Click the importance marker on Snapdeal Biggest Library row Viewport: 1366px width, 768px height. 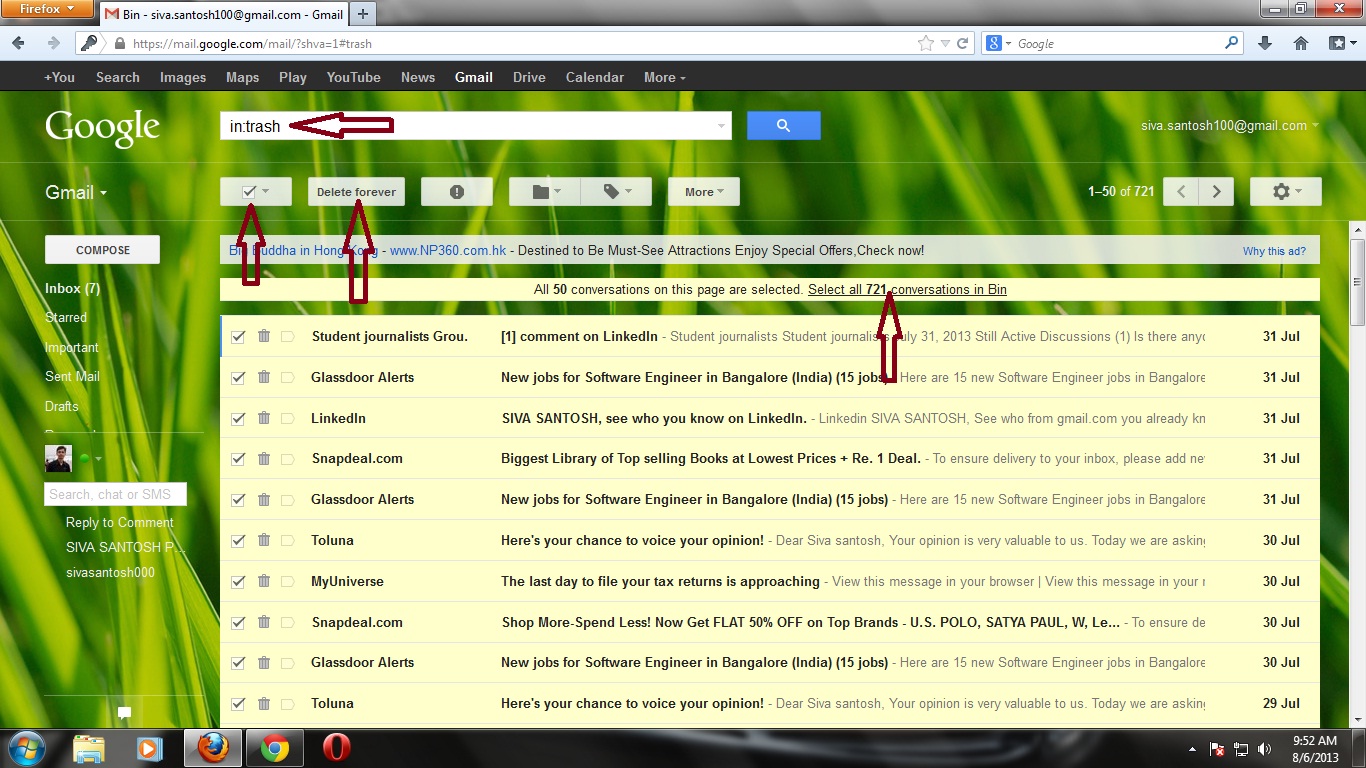pyautogui.click(x=288, y=459)
